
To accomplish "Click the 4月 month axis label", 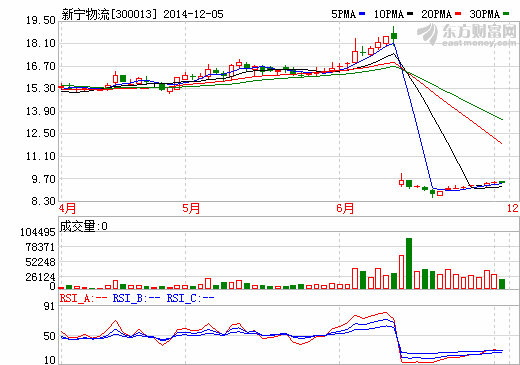I will [x=67, y=209].
